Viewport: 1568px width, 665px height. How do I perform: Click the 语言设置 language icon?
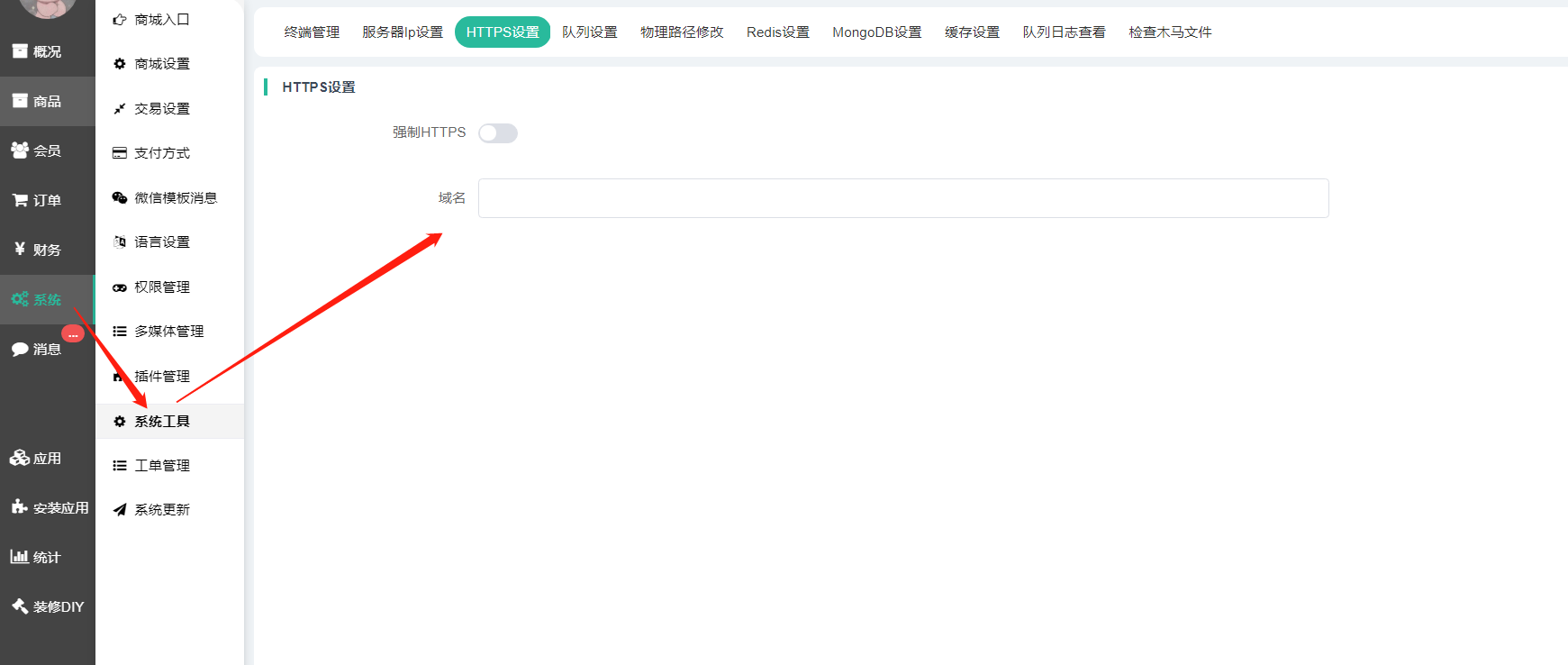119,242
